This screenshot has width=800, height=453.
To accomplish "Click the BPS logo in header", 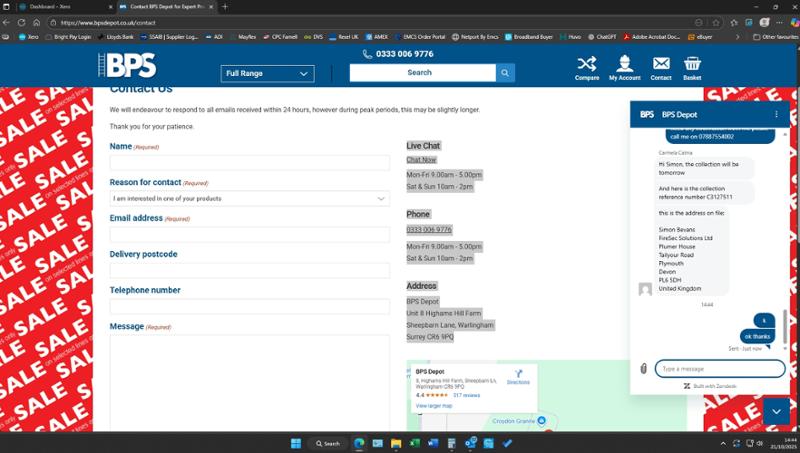I will click(128, 65).
